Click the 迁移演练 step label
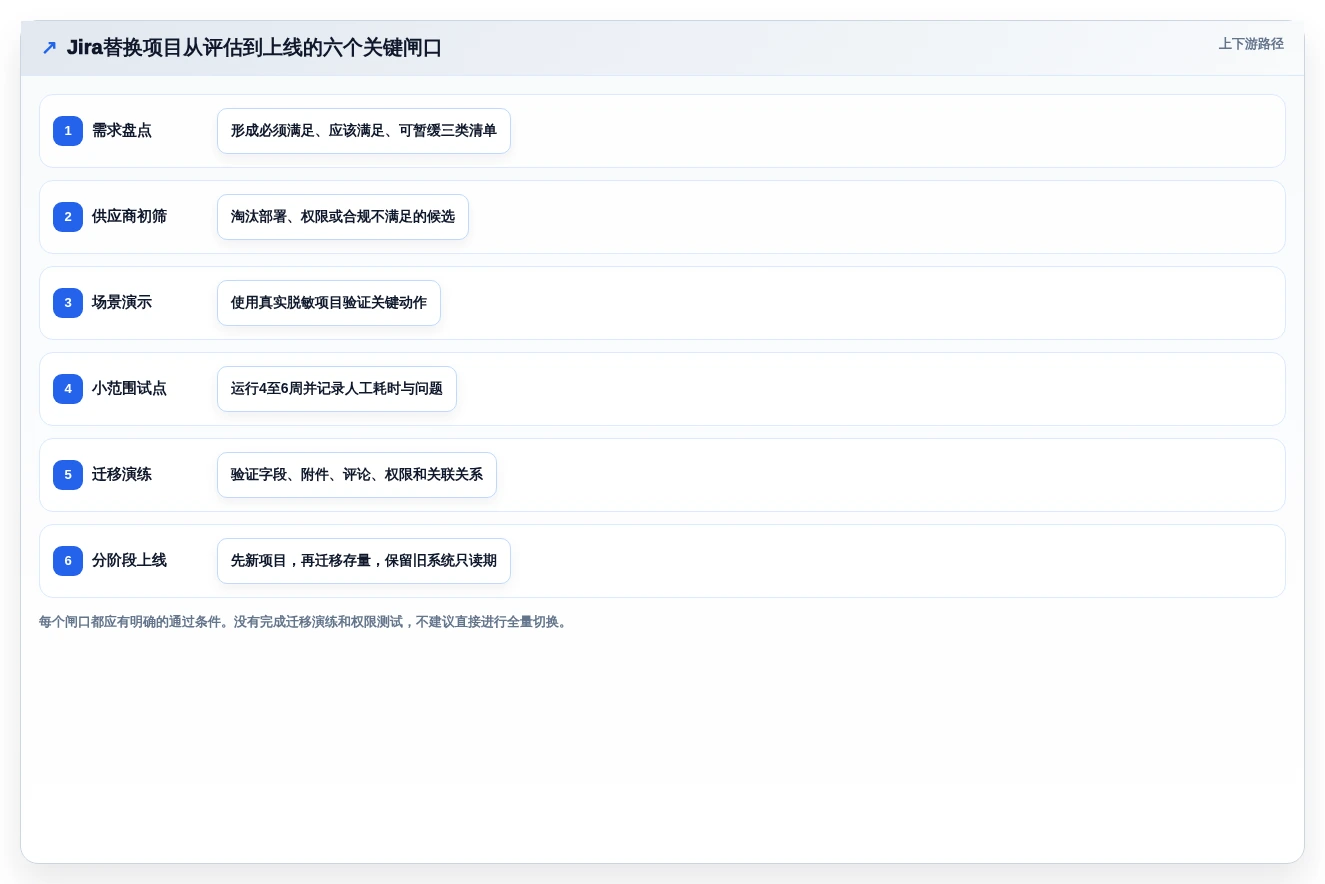This screenshot has height=884, width=1325. pyautogui.click(x=122, y=475)
